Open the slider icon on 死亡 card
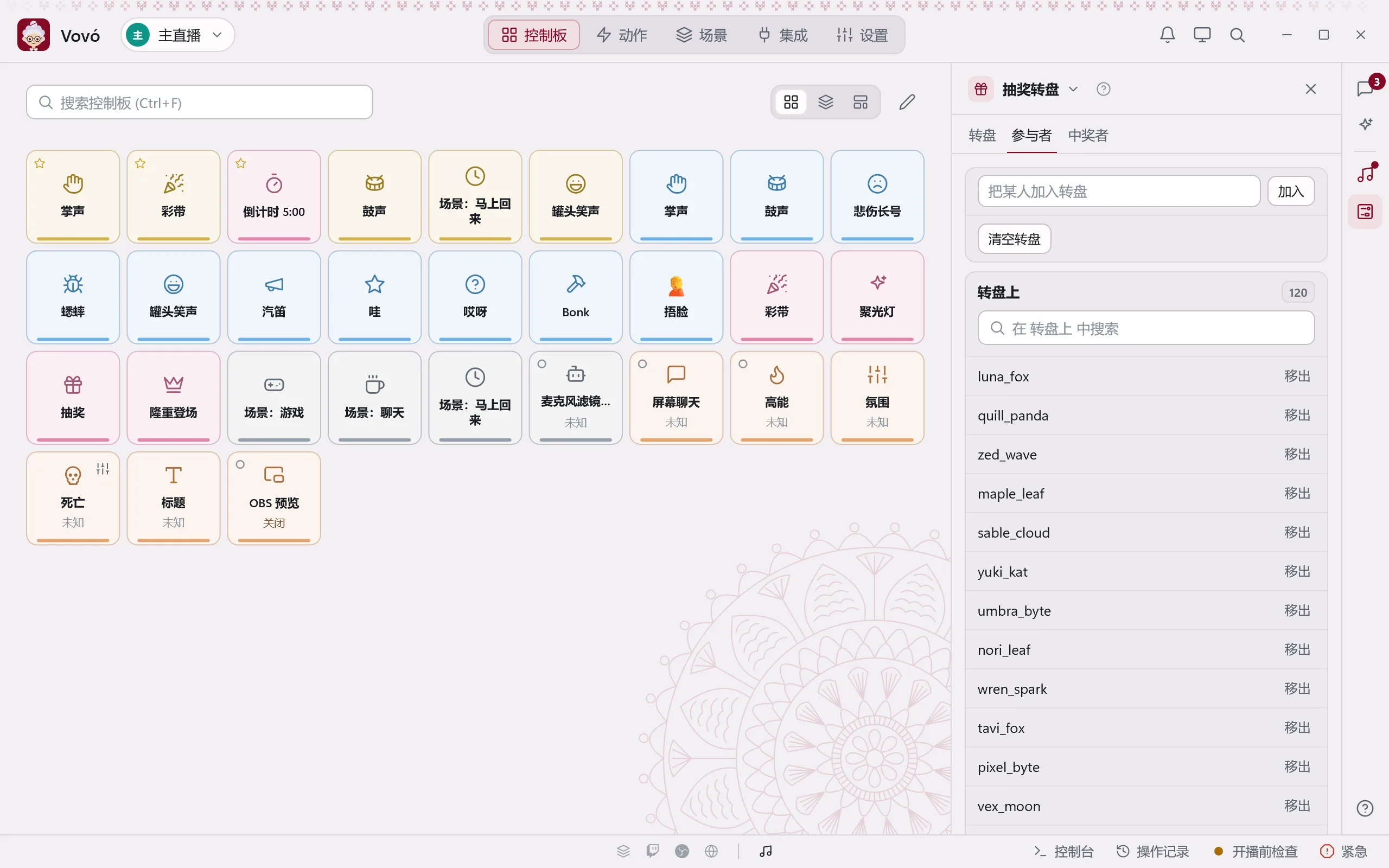Viewport: 1389px width, 868px height. point(103,468)
